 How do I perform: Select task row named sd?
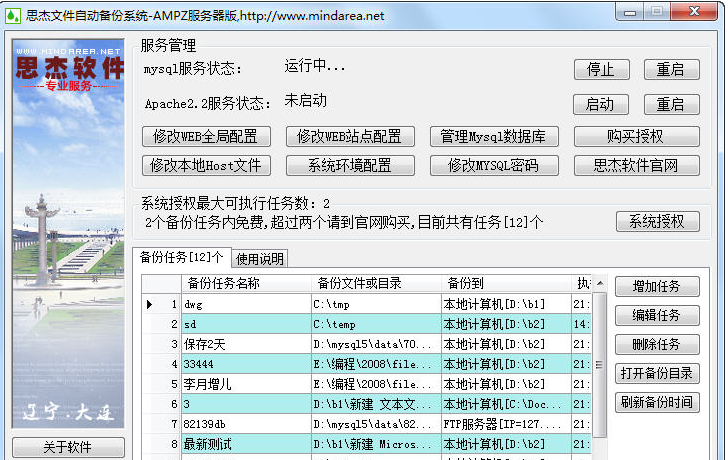click(x=246, y=324)
